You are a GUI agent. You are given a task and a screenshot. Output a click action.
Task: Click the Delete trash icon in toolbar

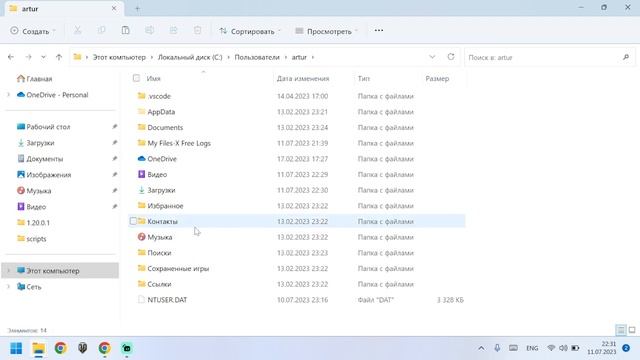(x=198, y=31)
